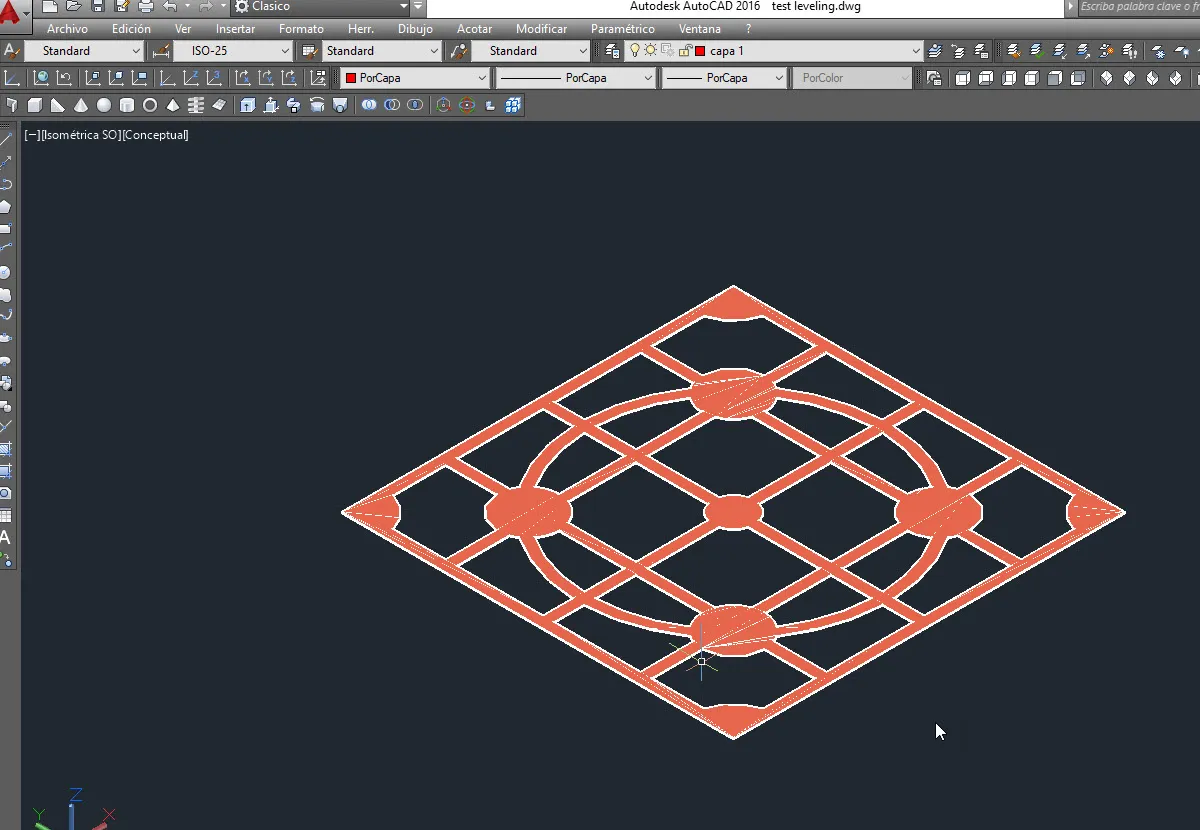Expand the capa 1 layer dropdown

tap(915, 51)
